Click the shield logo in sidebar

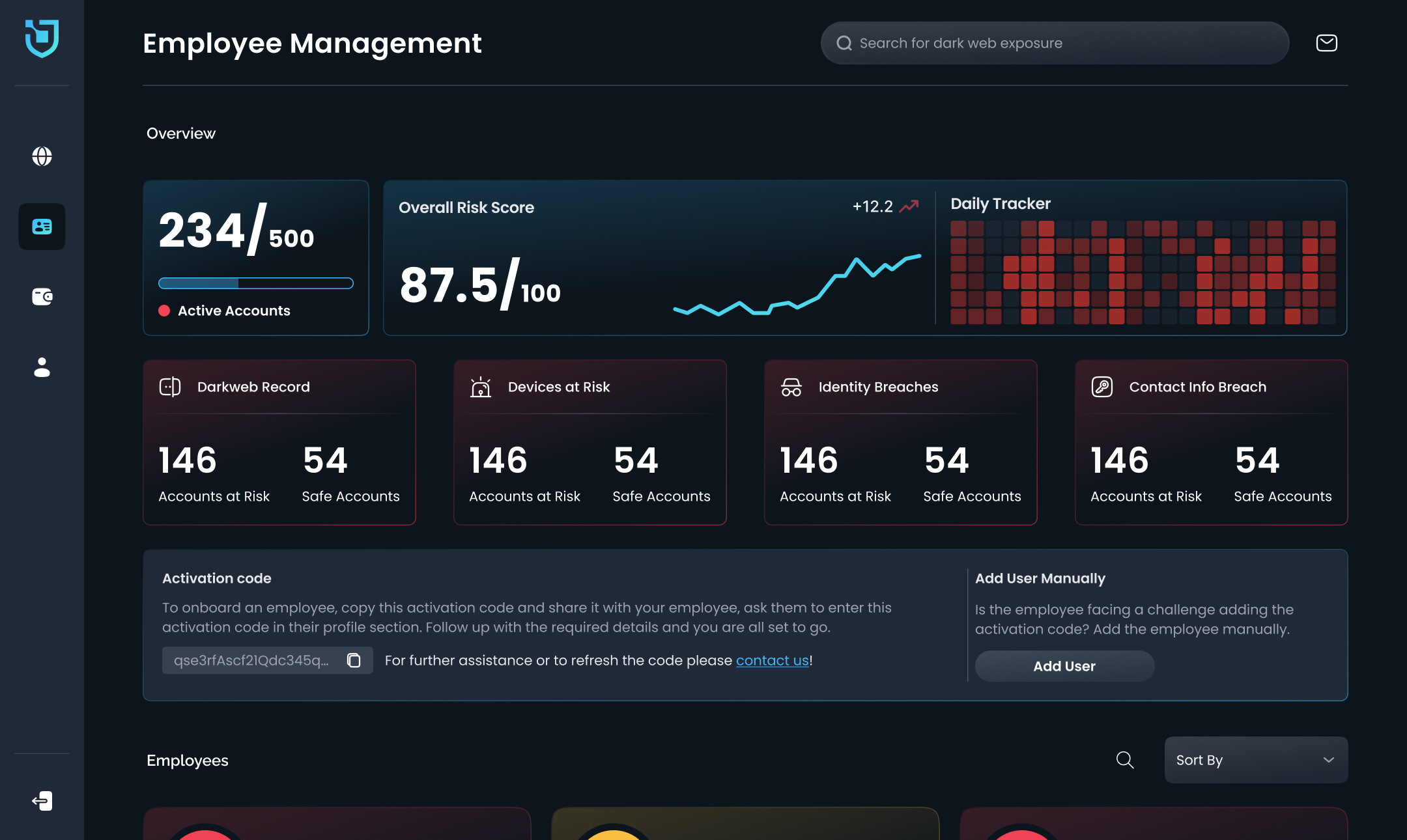(x=42, y=38)
